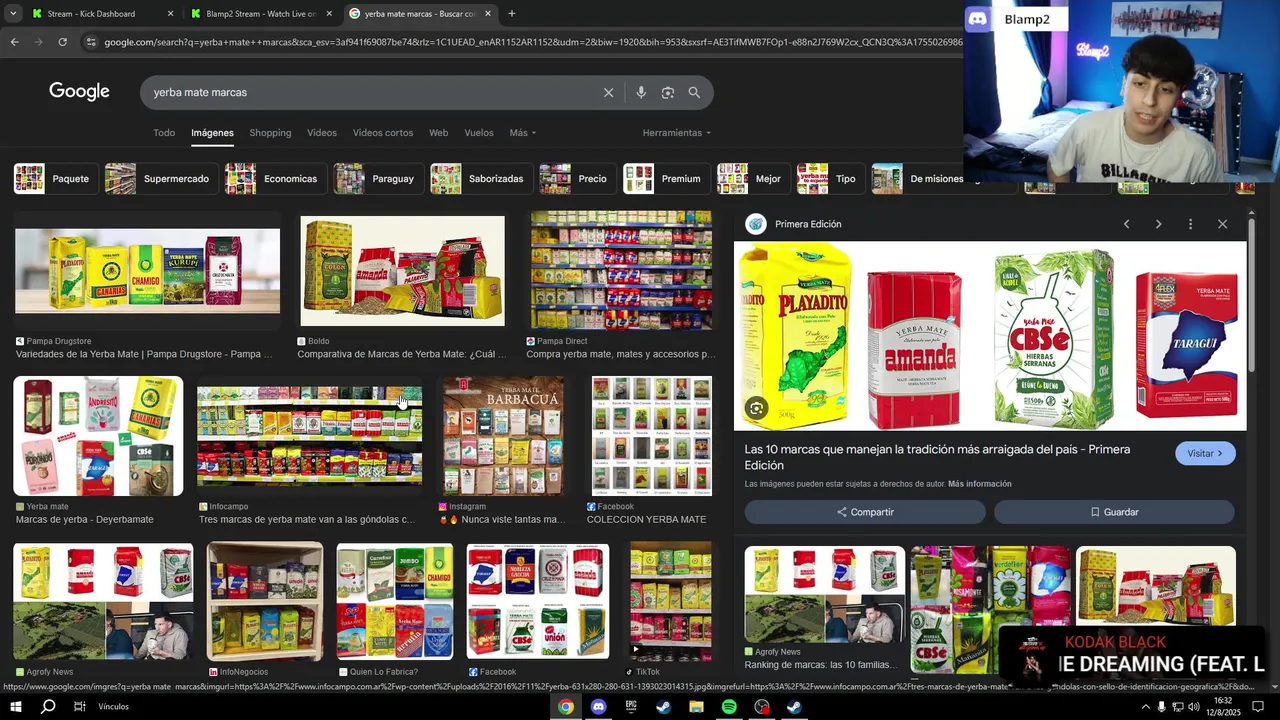Open the Más información link
1280x720 pixels.
pyautogui.click(x=979, y=484)
